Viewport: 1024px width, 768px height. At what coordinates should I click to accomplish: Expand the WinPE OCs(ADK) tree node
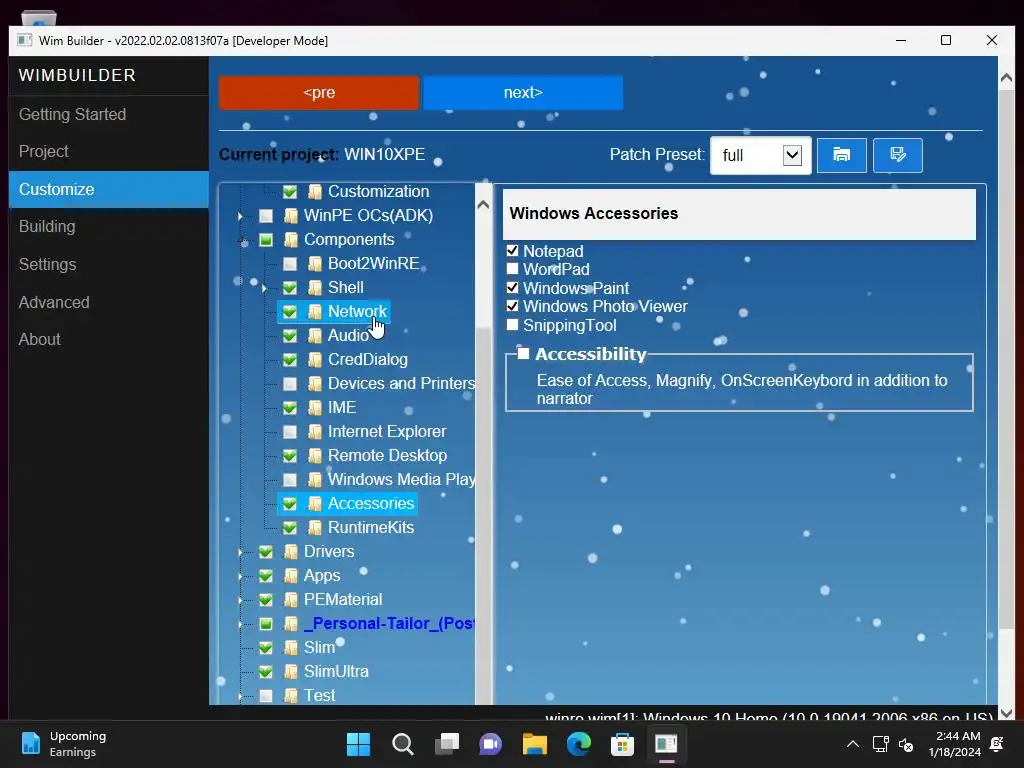pos(240,216)
